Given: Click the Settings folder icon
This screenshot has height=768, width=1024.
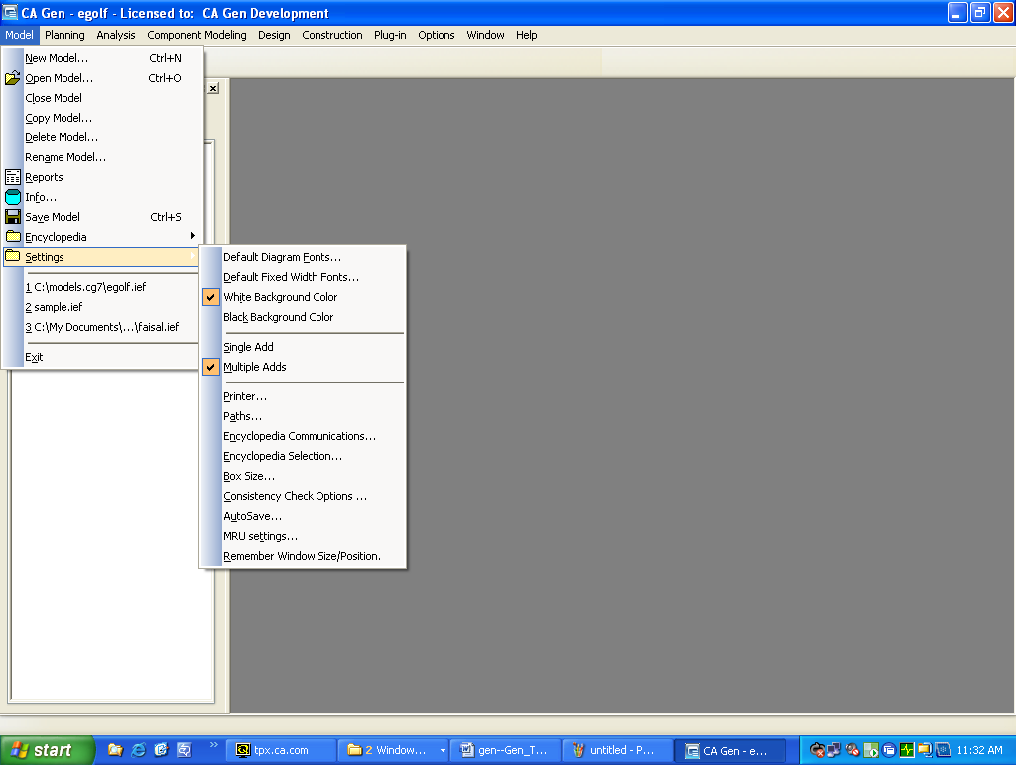Looking at the screenshot, I should coord(13,257).
